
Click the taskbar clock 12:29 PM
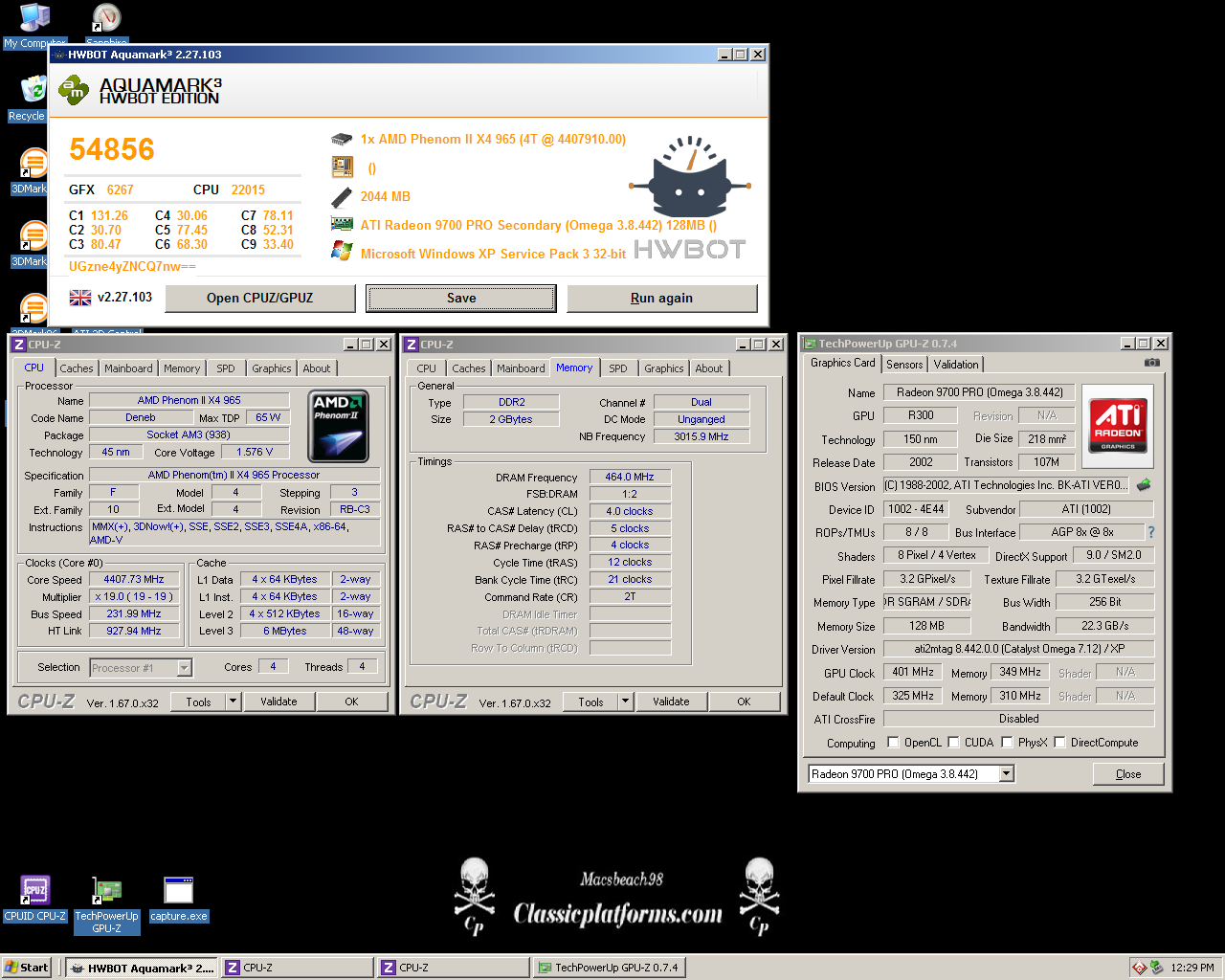[1192, 968]
